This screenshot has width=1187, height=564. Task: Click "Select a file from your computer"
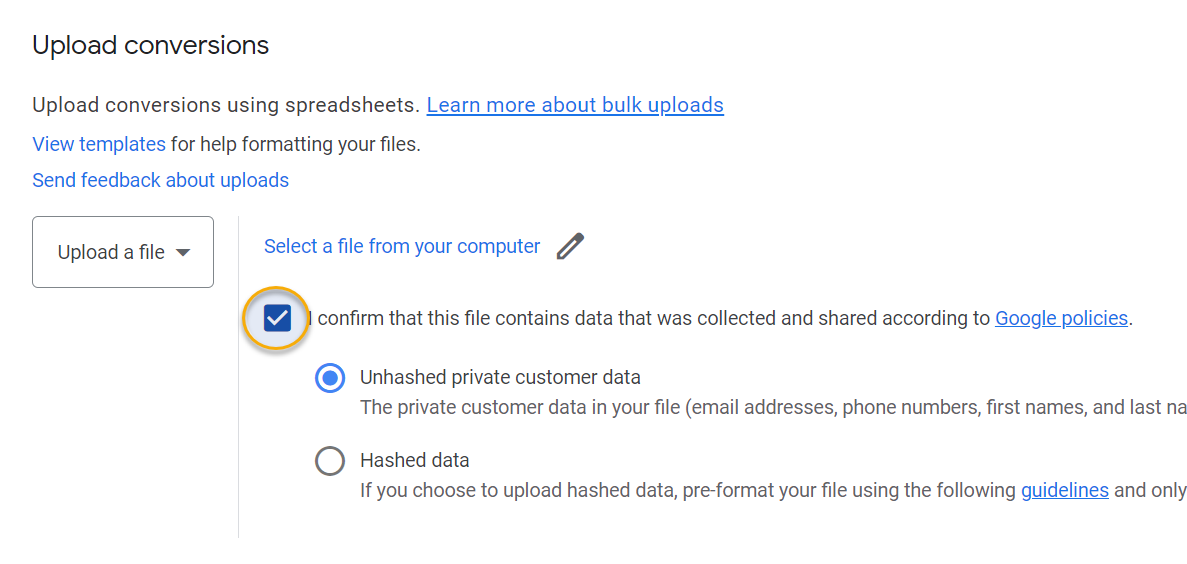(402, 246)
